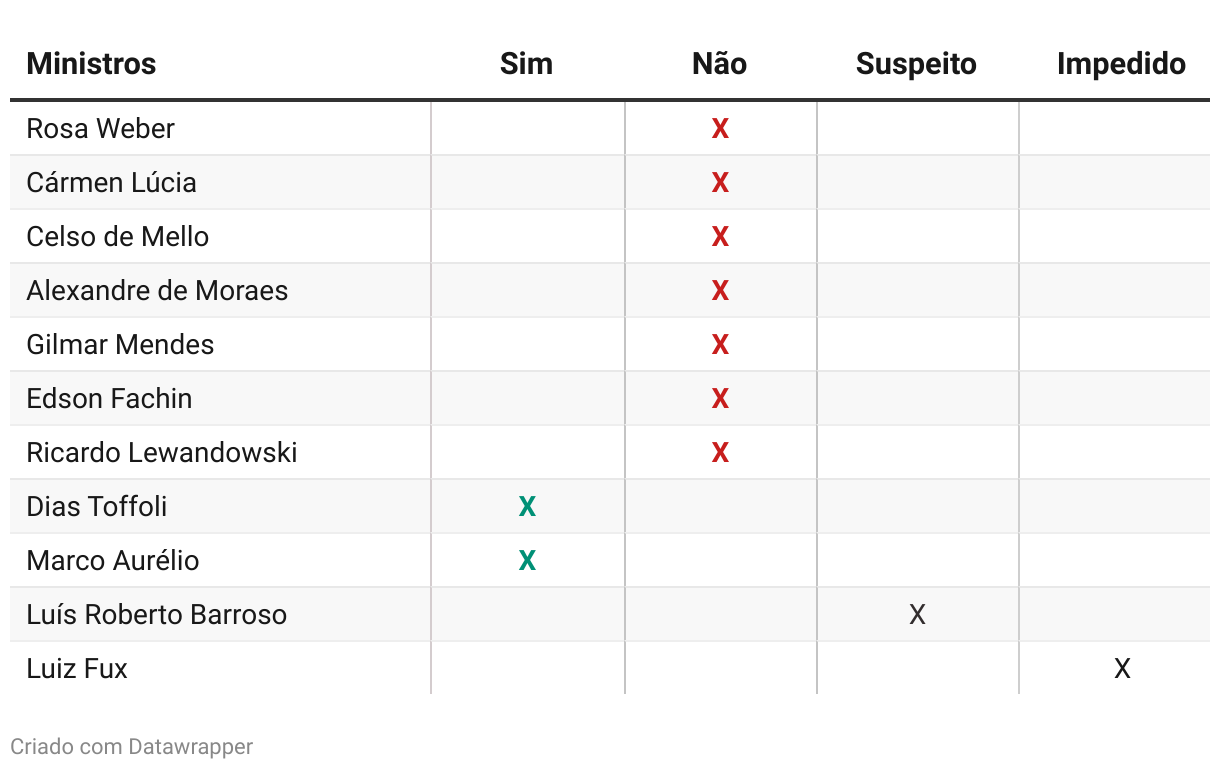Click the red X for Edson Fachin
The width and height of the screenshot is (1220, 770).
click(x=720, y=398)
